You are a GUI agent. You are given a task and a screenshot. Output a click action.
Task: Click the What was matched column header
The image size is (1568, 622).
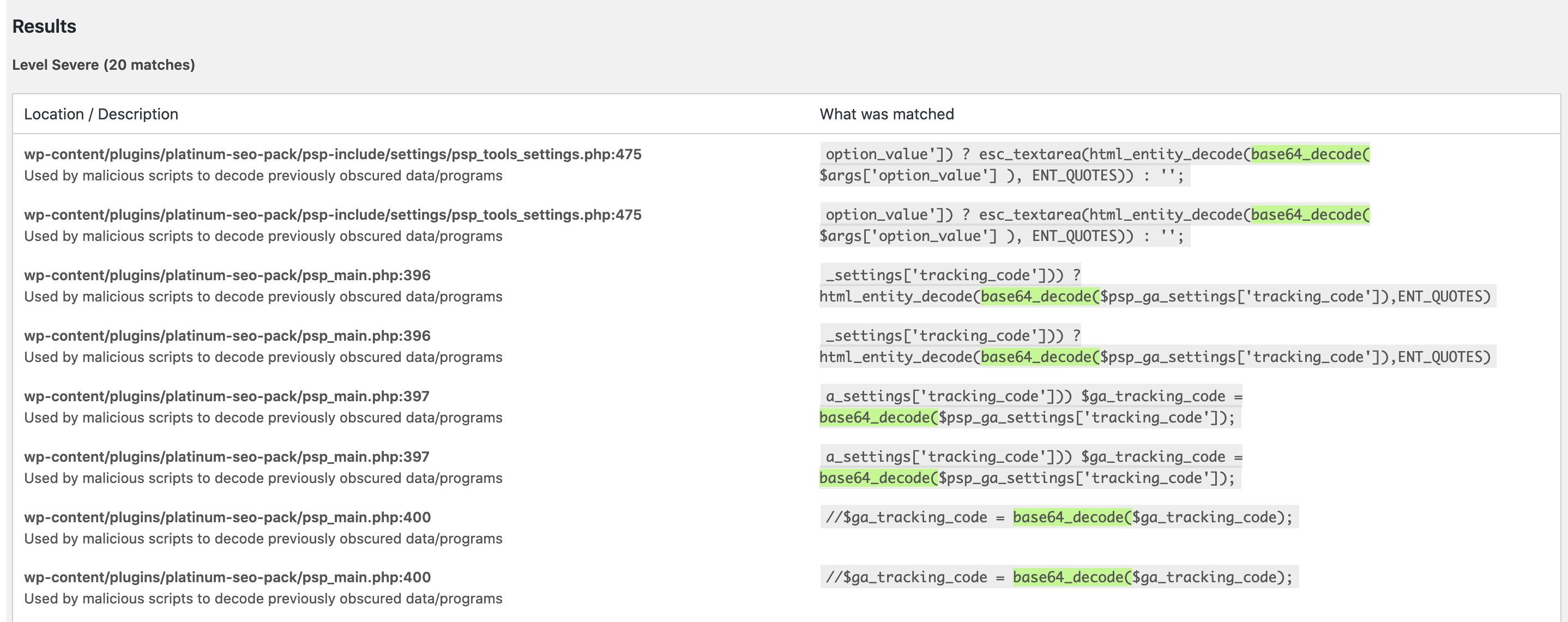point(886,114)
